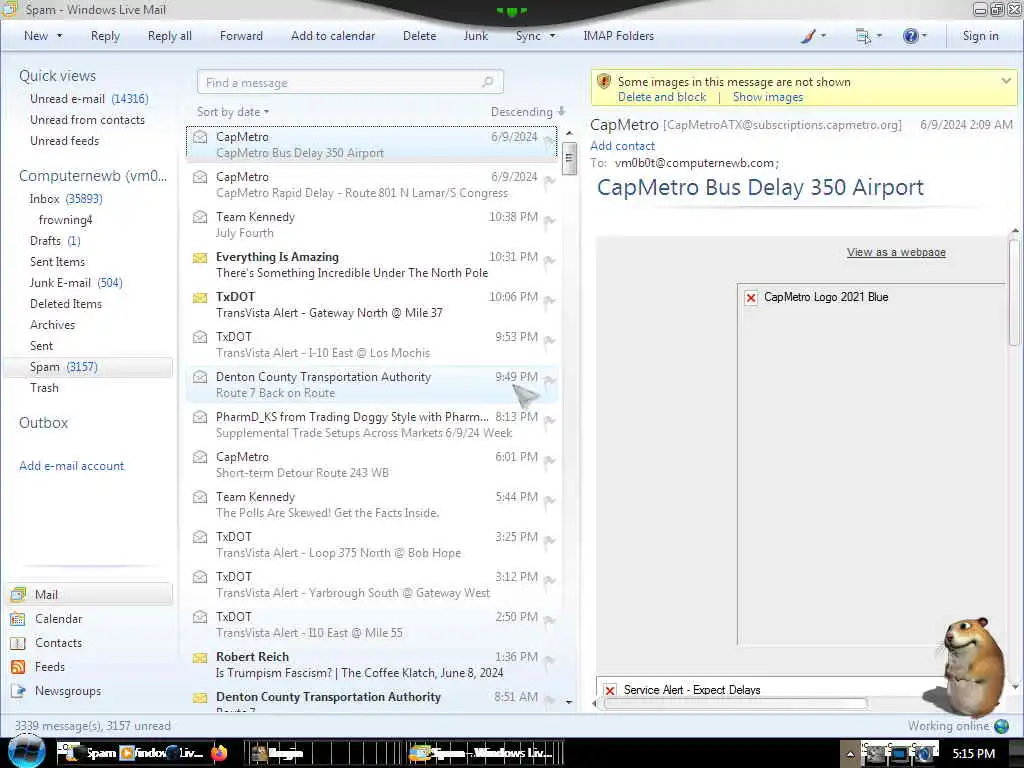
Task: Open IMAP Folders
Action: pos(618,36)
